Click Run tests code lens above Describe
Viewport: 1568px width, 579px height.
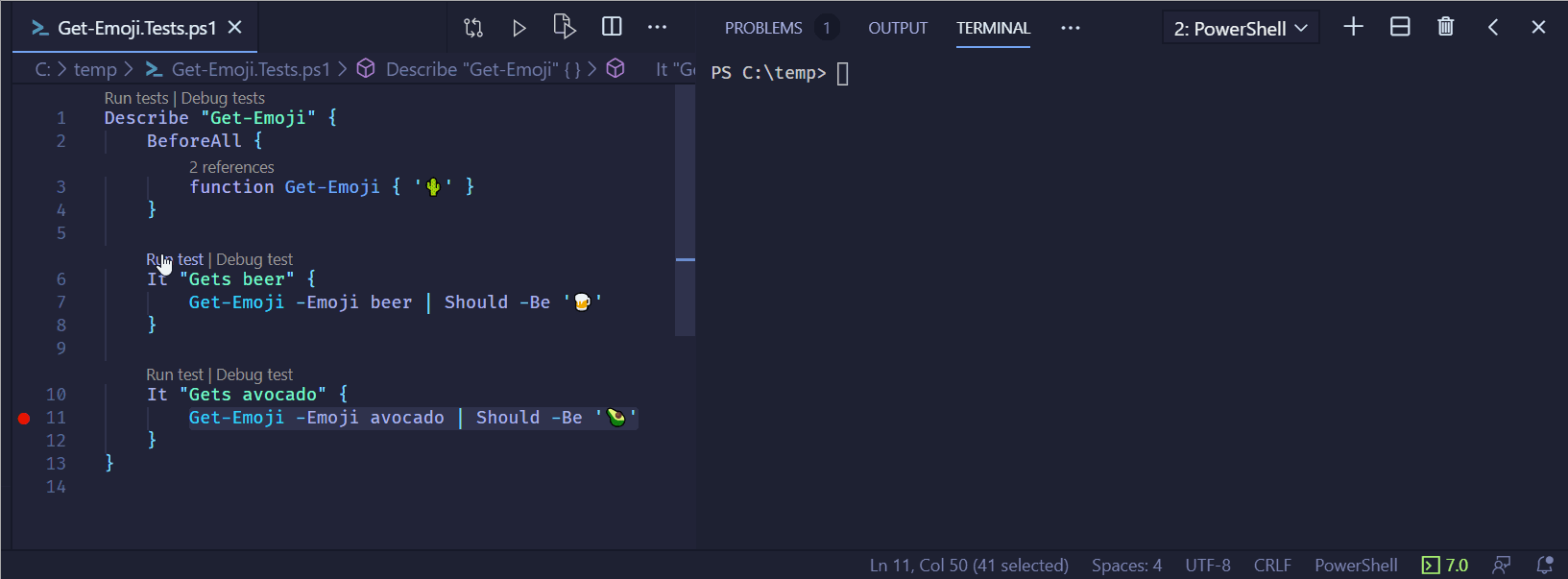tap(136, 98)
